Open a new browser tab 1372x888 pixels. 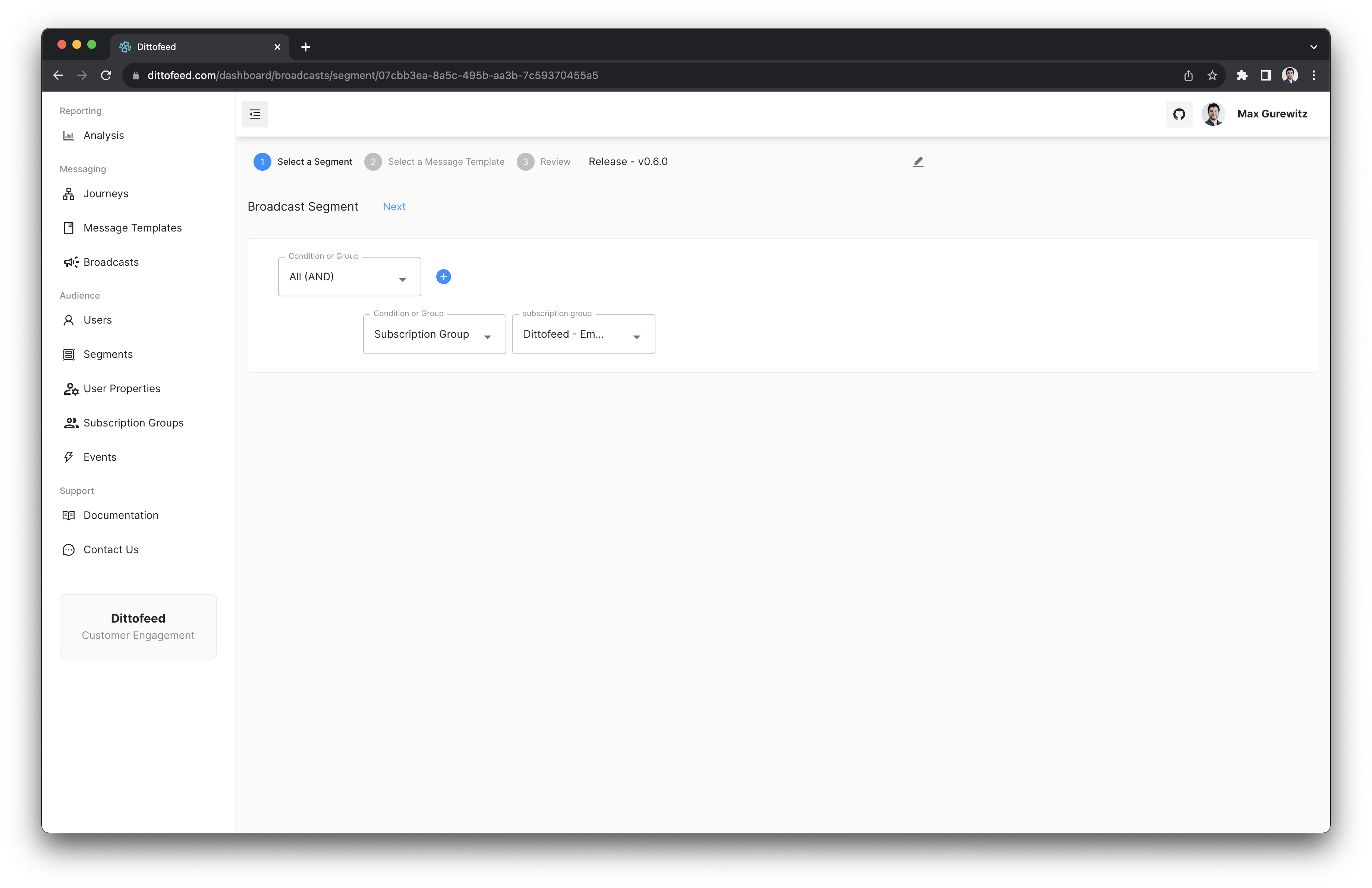click(305, 47)
